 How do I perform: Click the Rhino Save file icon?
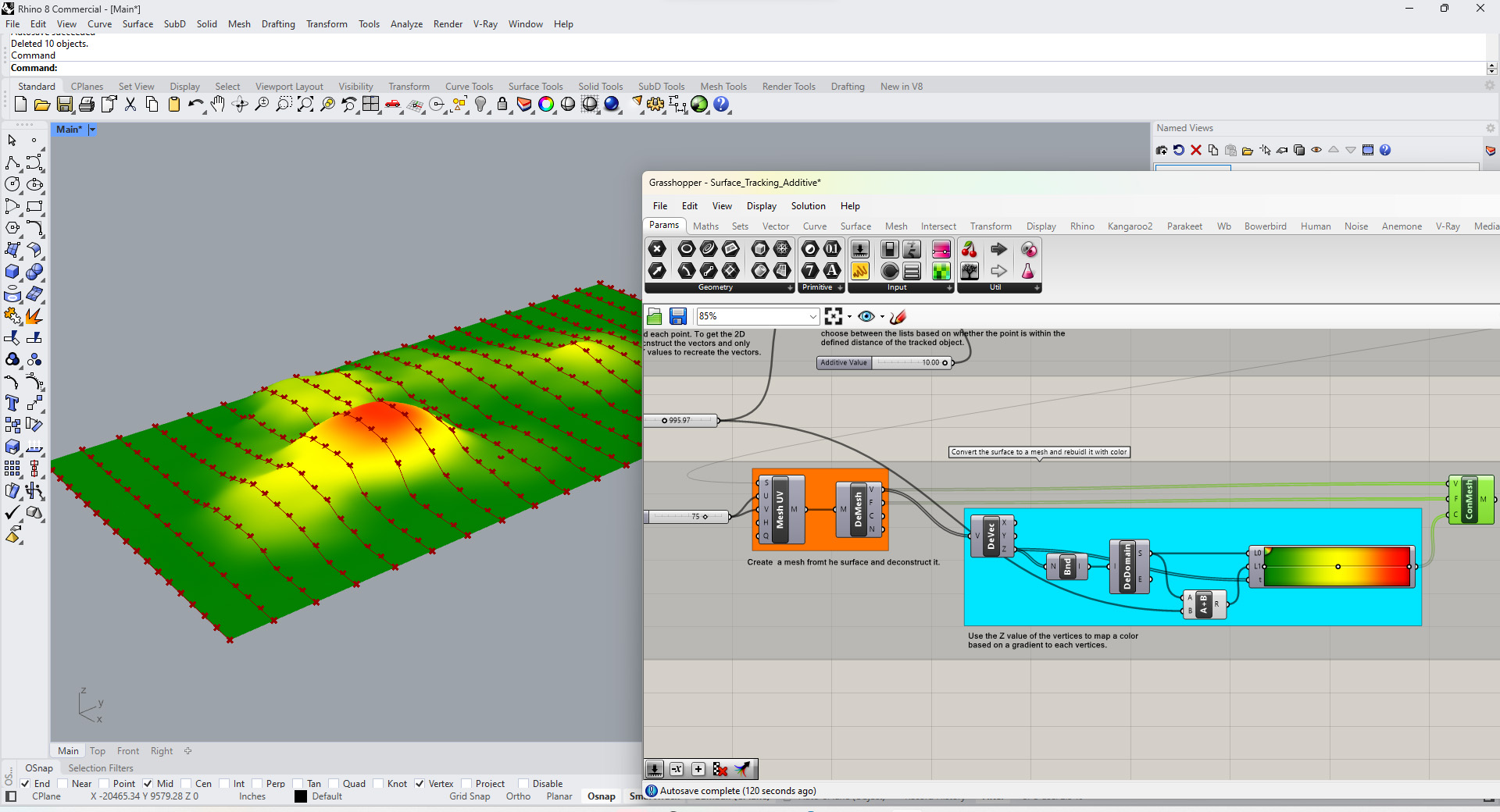click(x=65, y=105)
